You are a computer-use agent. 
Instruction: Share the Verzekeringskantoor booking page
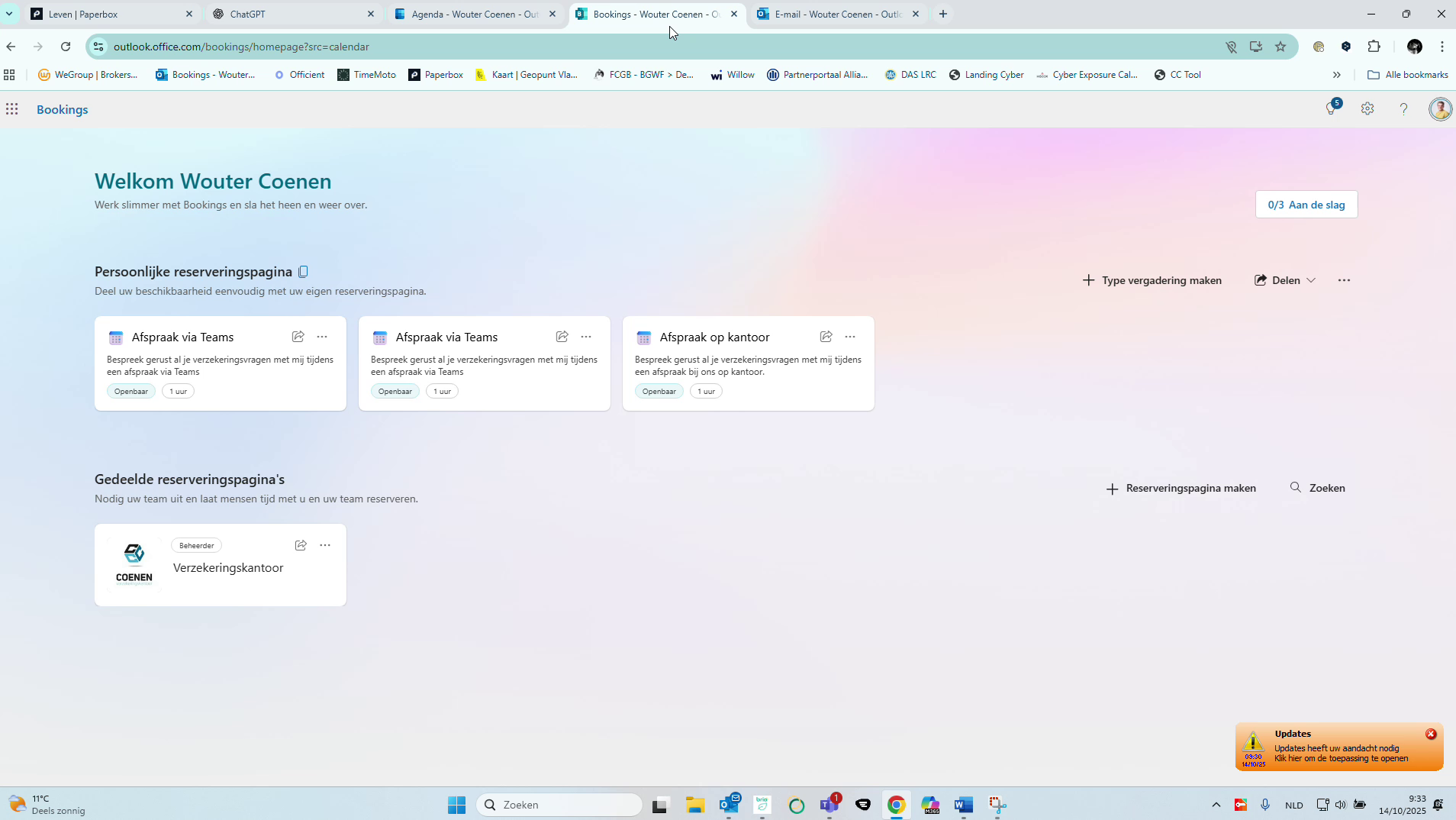(300, 544)
